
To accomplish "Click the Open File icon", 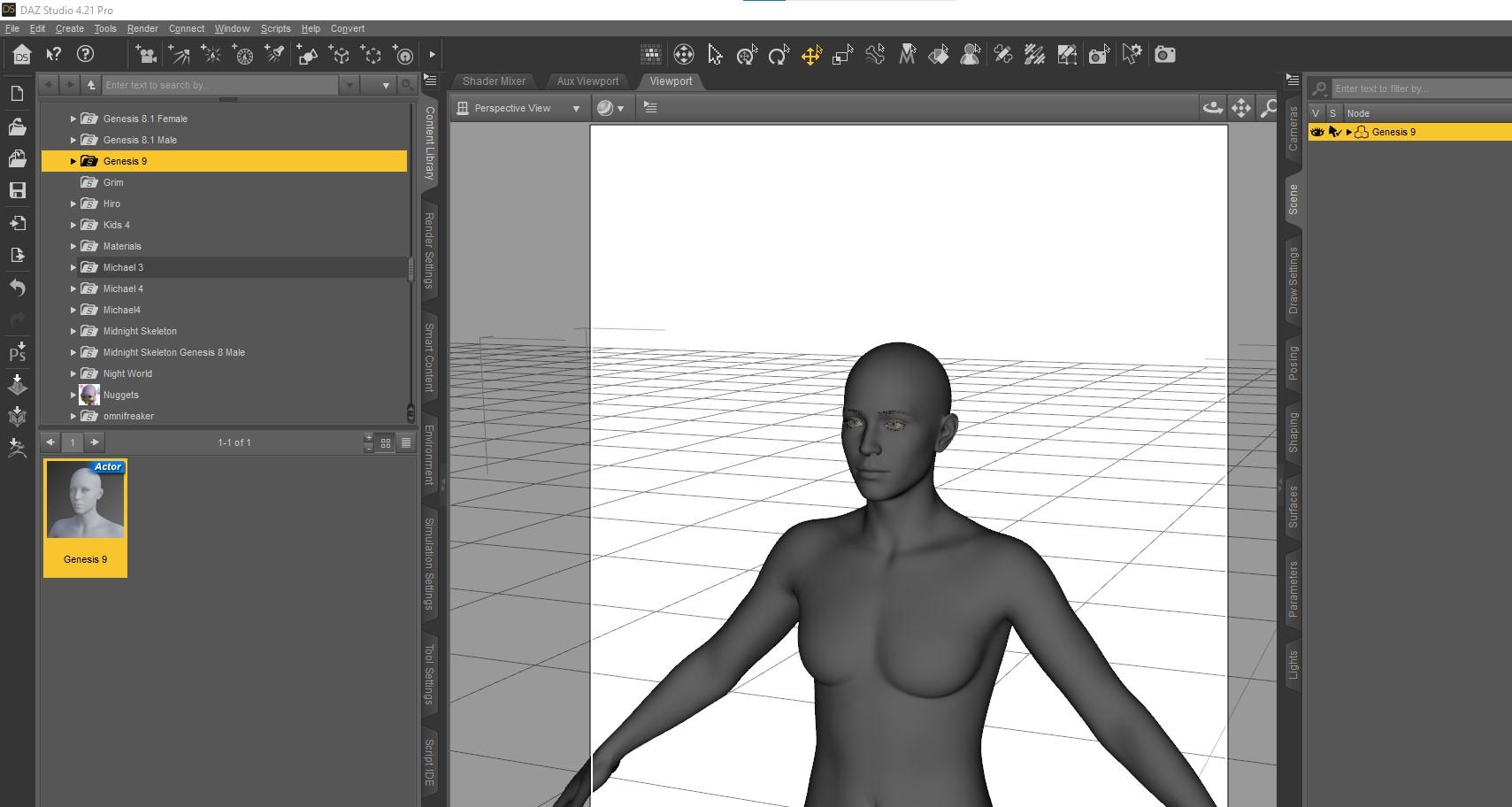I will 17,127.
